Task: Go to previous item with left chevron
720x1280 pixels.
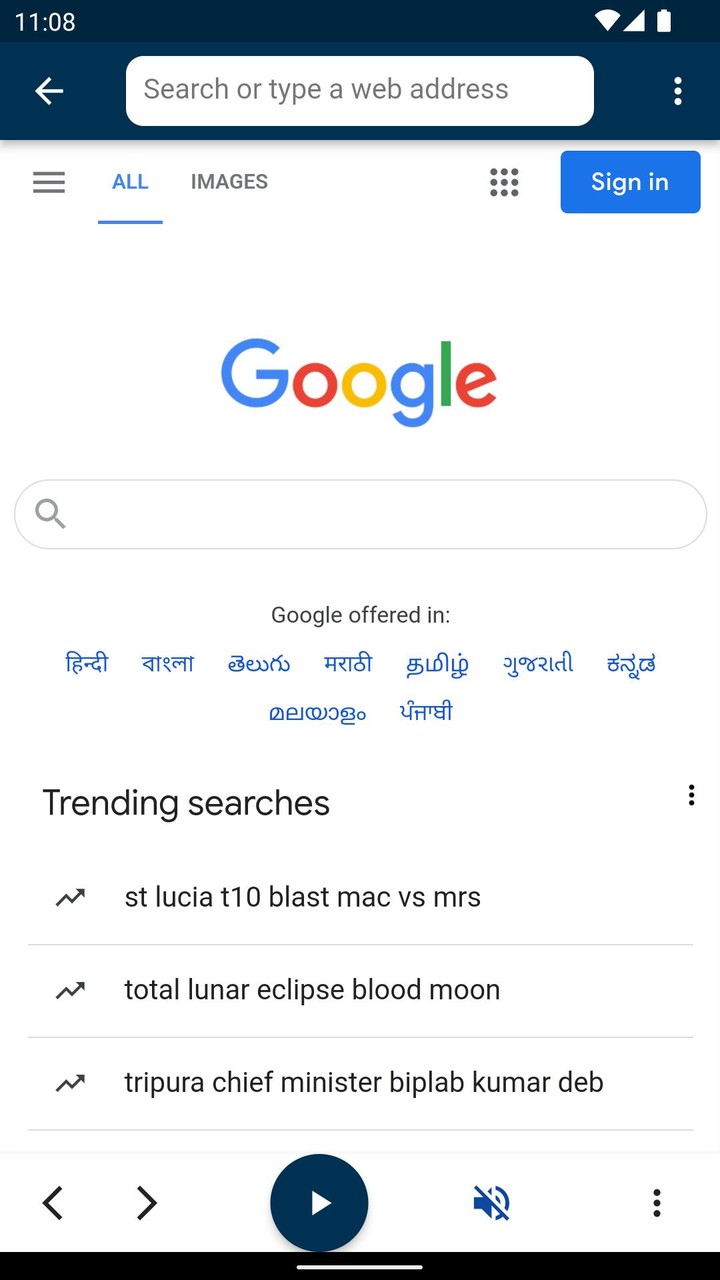Action: coord(53,1202)
